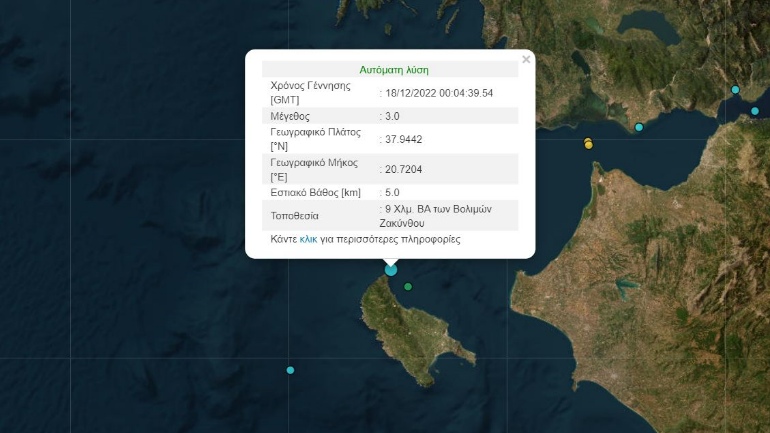Select the cyan marker nearest the right edge

point(755,111)
